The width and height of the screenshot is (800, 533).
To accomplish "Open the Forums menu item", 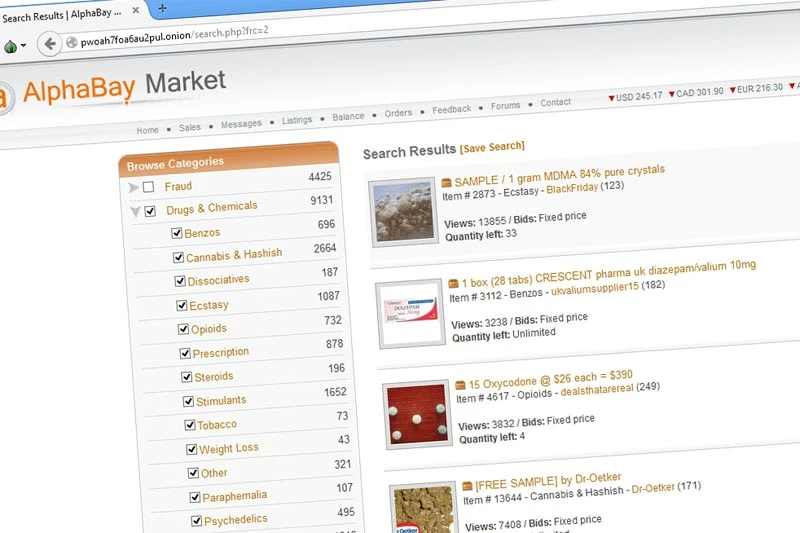I will [x=505, y=106].
